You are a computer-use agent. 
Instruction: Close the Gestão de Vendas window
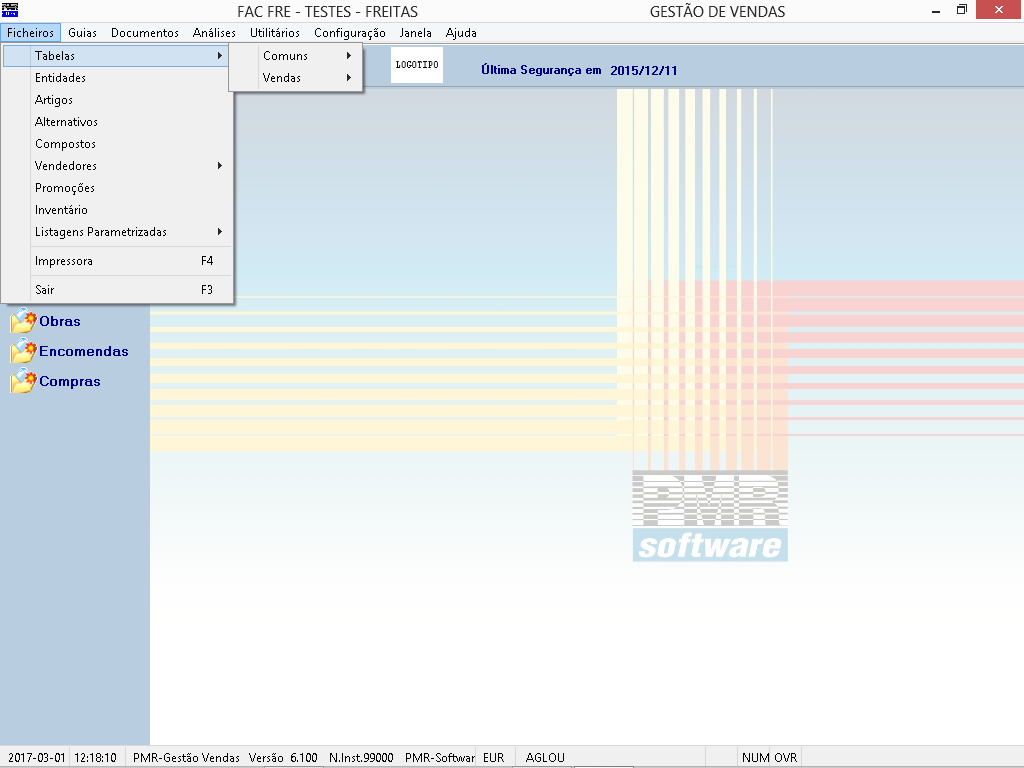(999, 10)
